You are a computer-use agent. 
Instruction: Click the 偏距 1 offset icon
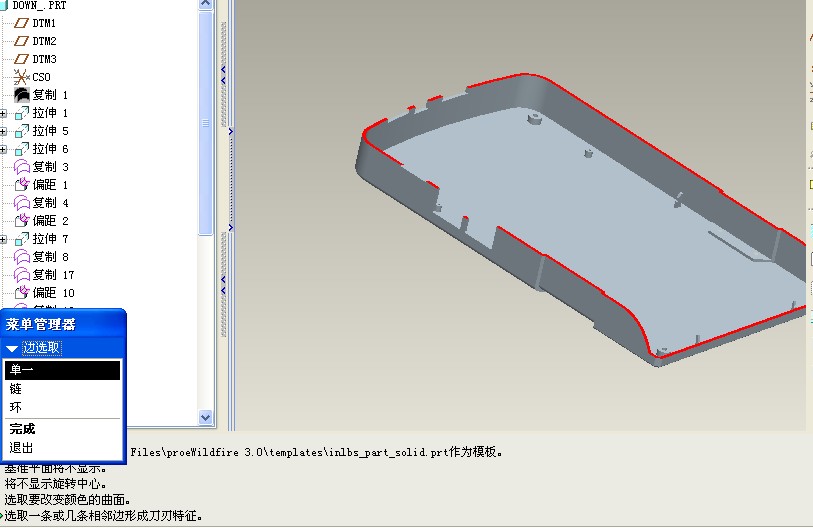21,185
